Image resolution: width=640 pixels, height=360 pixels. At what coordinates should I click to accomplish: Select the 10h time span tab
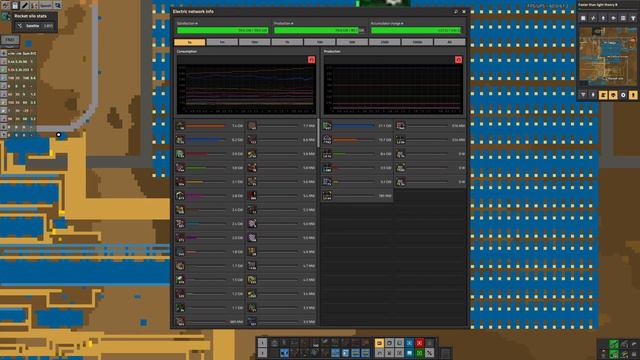pyautogui.click(x=320, y=42)
